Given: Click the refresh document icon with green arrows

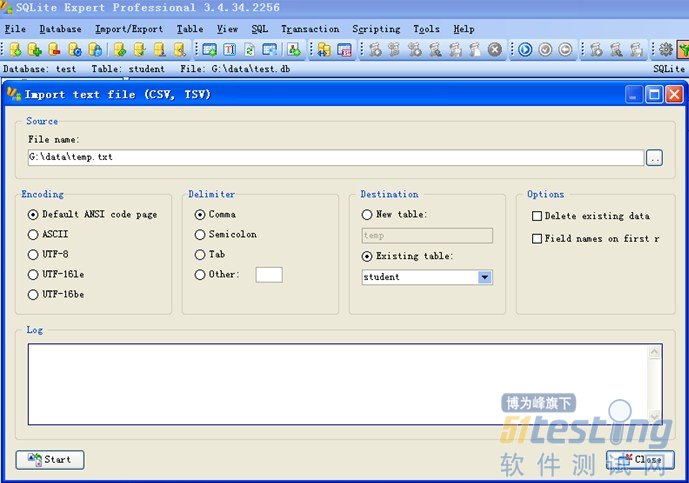Looking at the screenshot, I should [250, 49].
